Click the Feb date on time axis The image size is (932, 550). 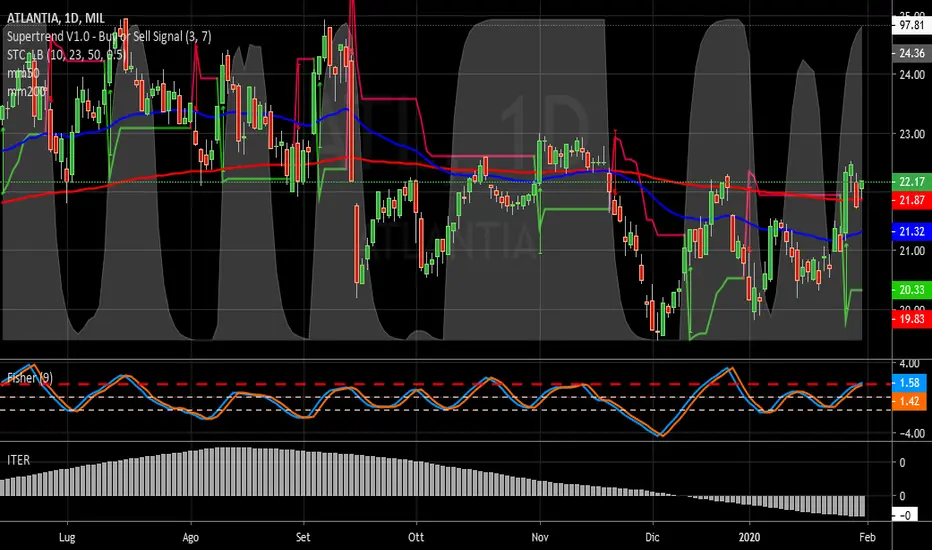pos(867,537)
